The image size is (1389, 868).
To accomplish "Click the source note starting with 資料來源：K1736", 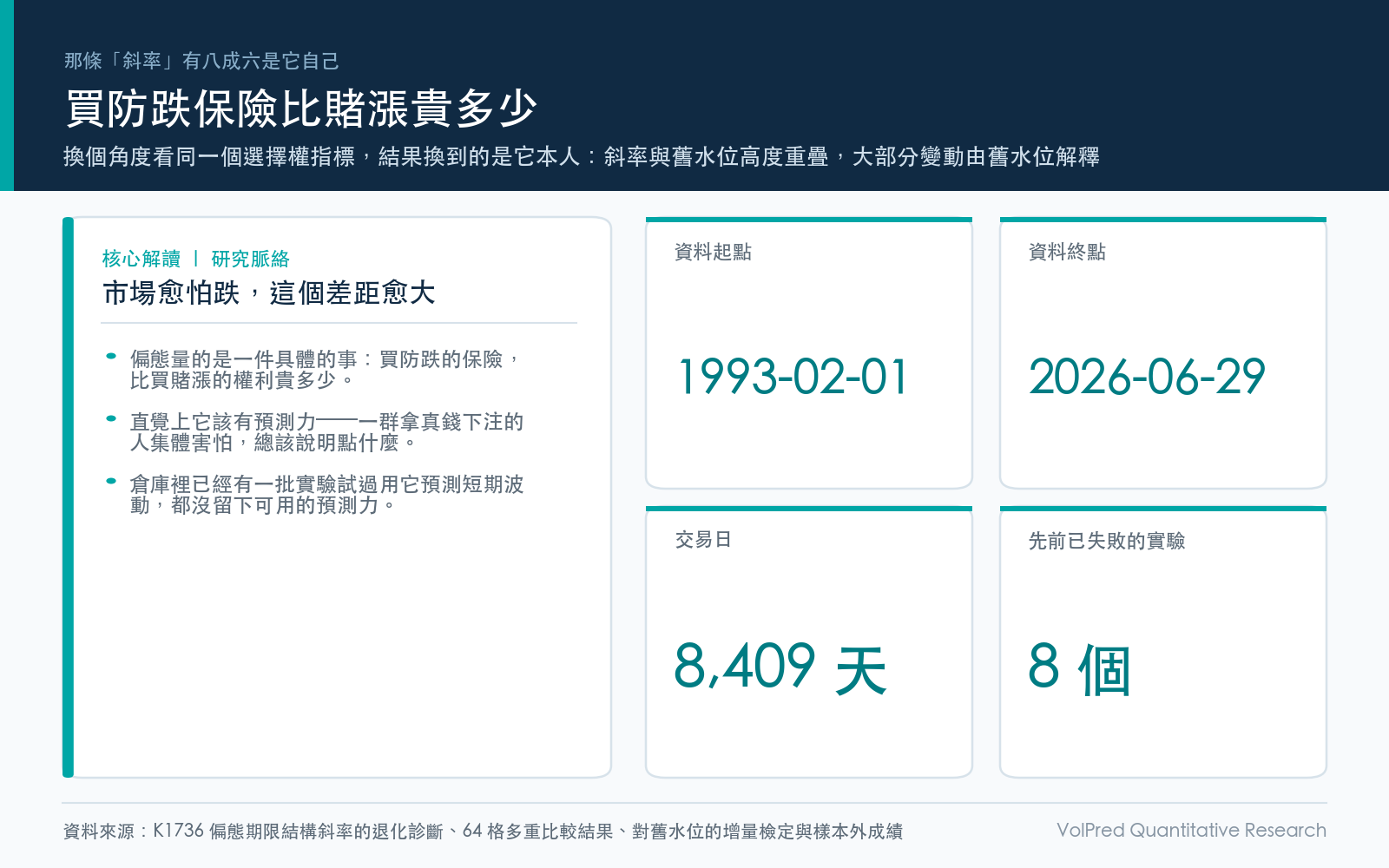I will pos(483,832).
